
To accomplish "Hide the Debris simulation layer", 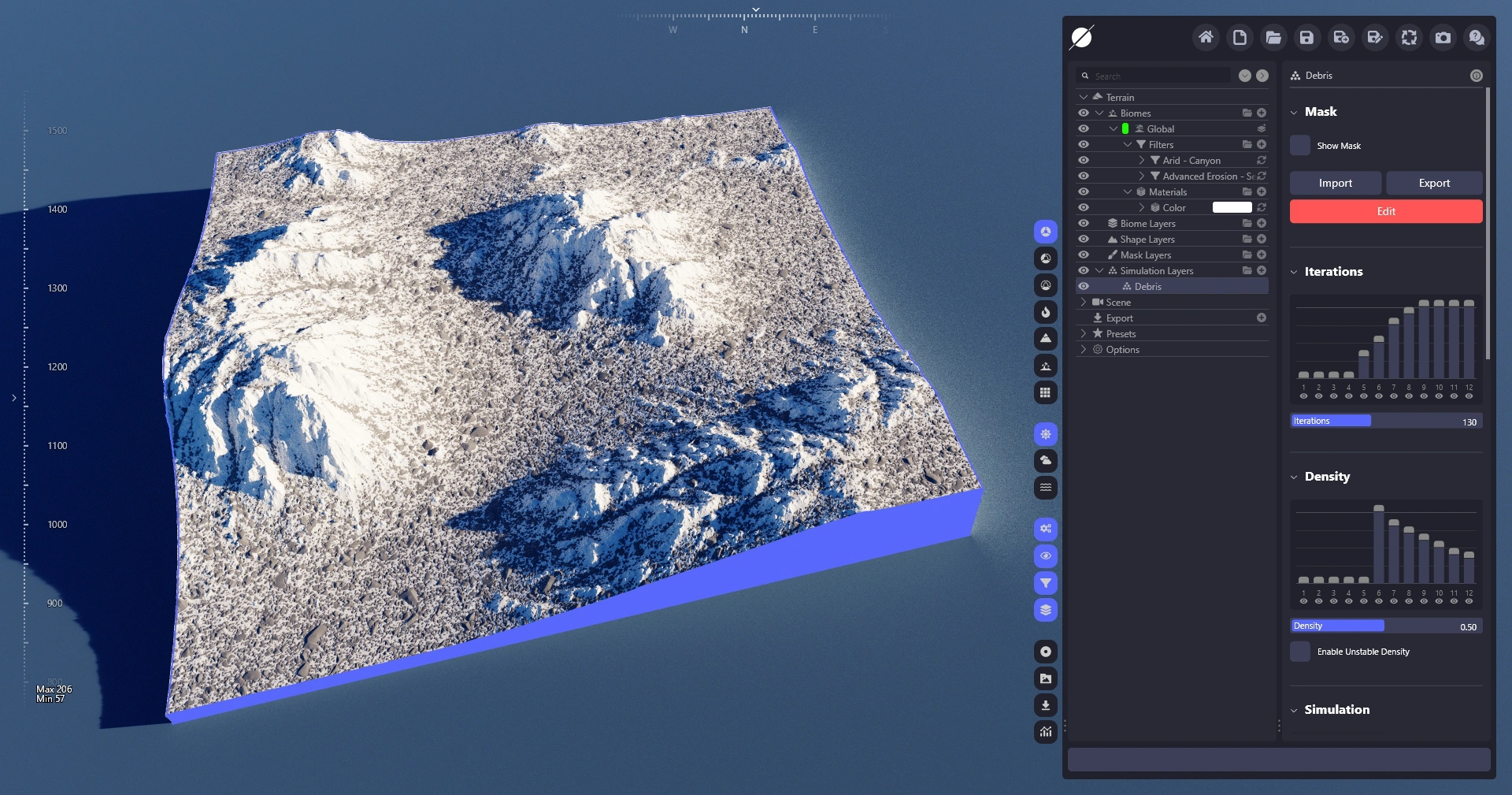I will (x=1084, y=287).
